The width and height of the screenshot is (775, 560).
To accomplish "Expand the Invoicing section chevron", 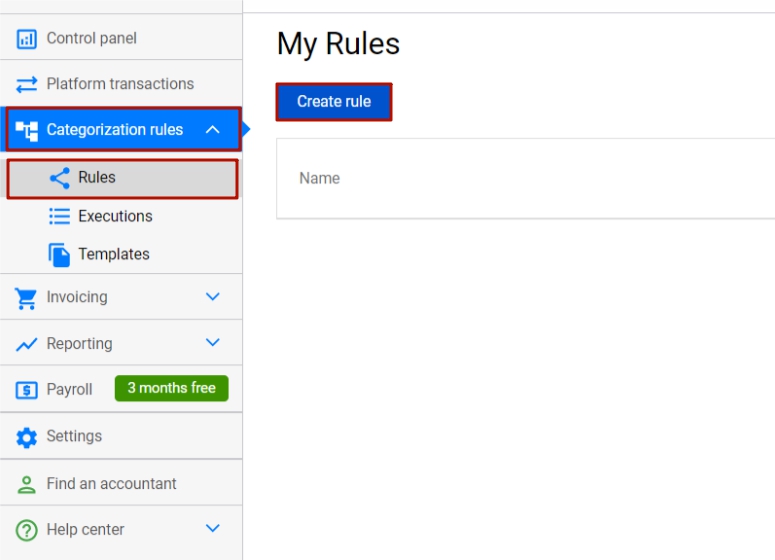I will pos(213,297).
